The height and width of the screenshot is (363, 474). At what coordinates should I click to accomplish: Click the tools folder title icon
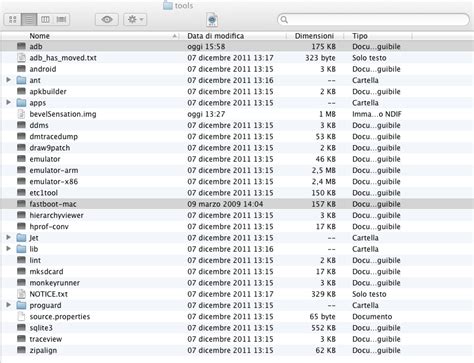click(x=168, y=5)
